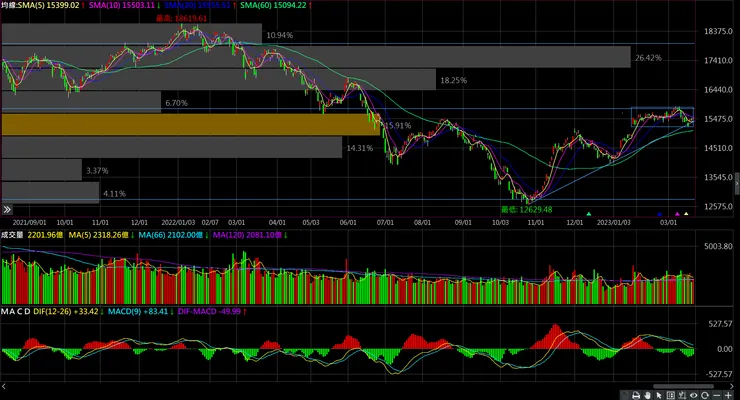Screen dimensions: 740x400
Task: Click the 15475.0 price axis label
Action: [x=718, y=119]
